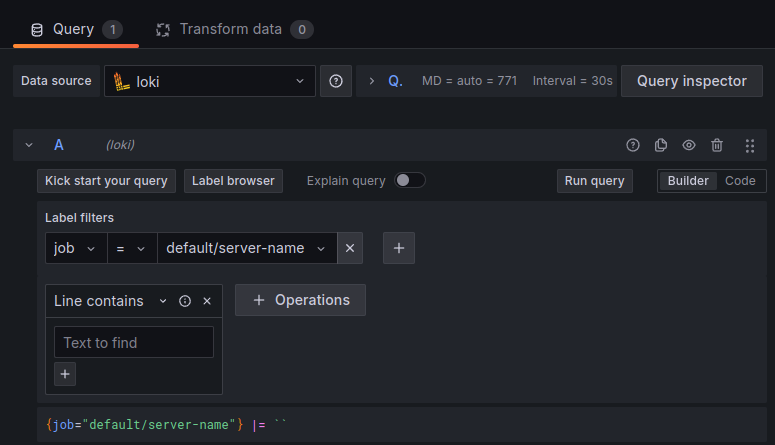This screenshot has width=775, height=445.
Task: Click the Text to find field
Action: point(134,342)
